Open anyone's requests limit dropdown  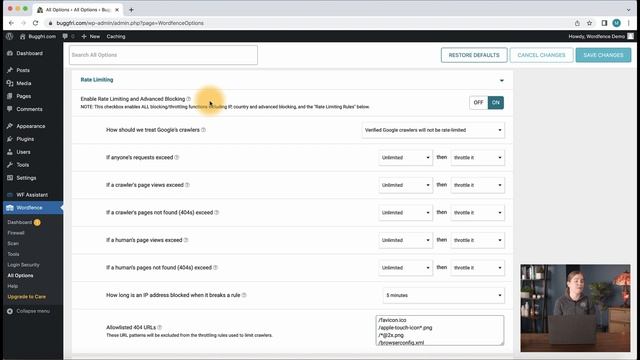[x=405, y=158]
